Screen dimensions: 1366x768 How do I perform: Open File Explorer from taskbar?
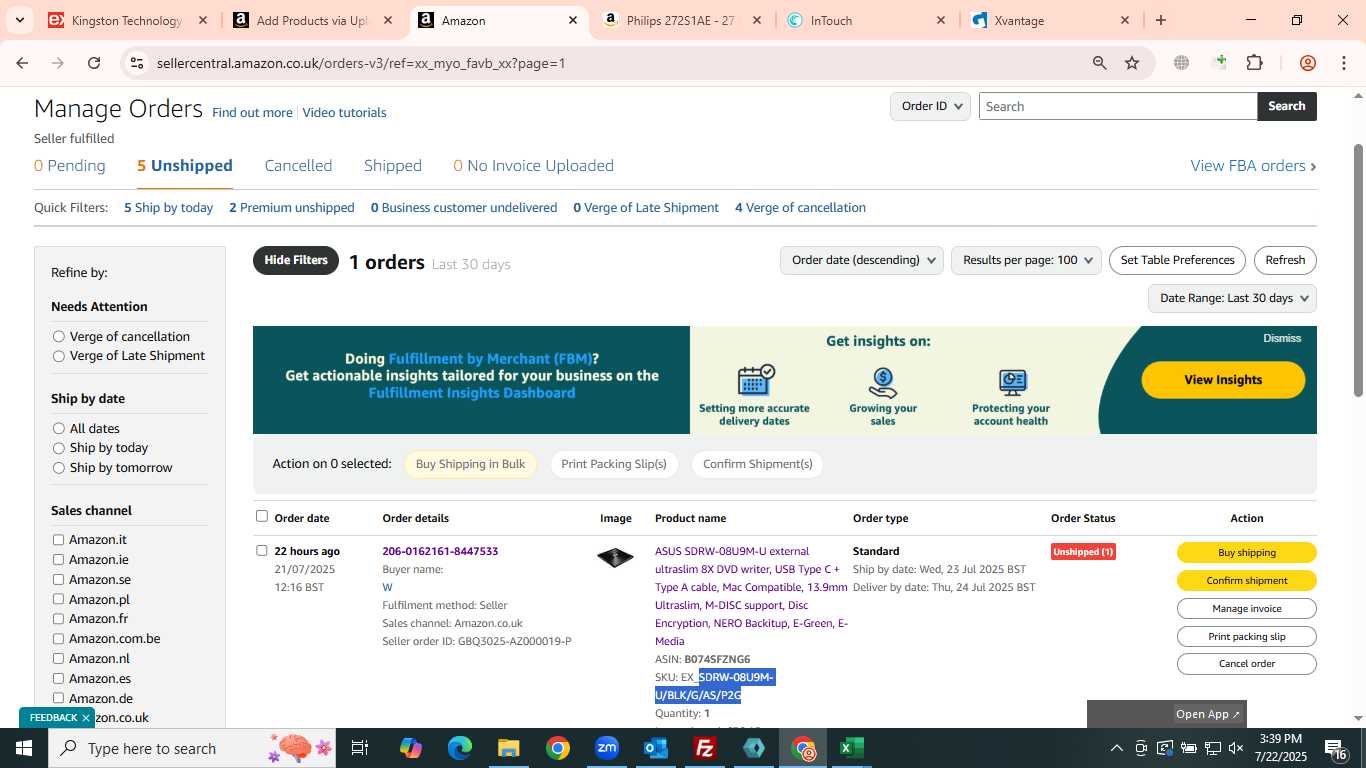508,748
